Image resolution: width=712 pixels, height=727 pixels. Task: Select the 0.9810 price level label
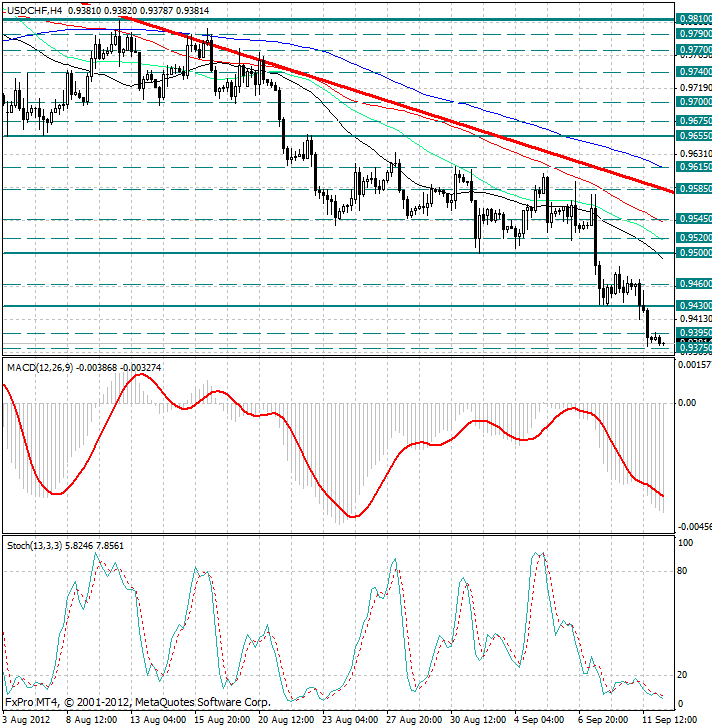pos(694,19)
